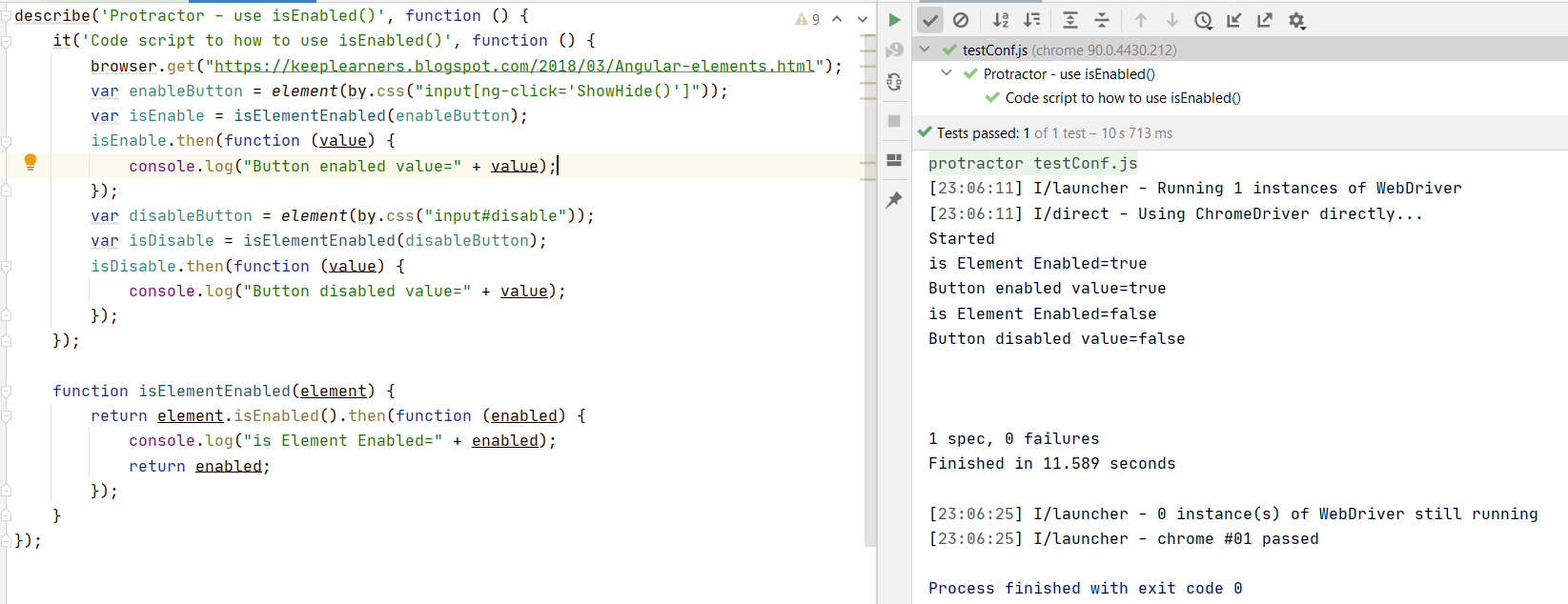This screenshot has width=1568, height=604.
Task: Toggle Show Ignored tests button
Action: (961, 20)
